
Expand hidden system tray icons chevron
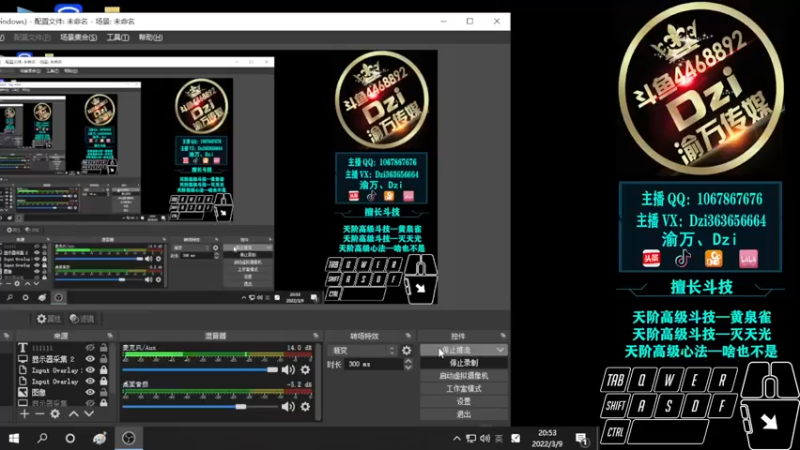(457, 438)
